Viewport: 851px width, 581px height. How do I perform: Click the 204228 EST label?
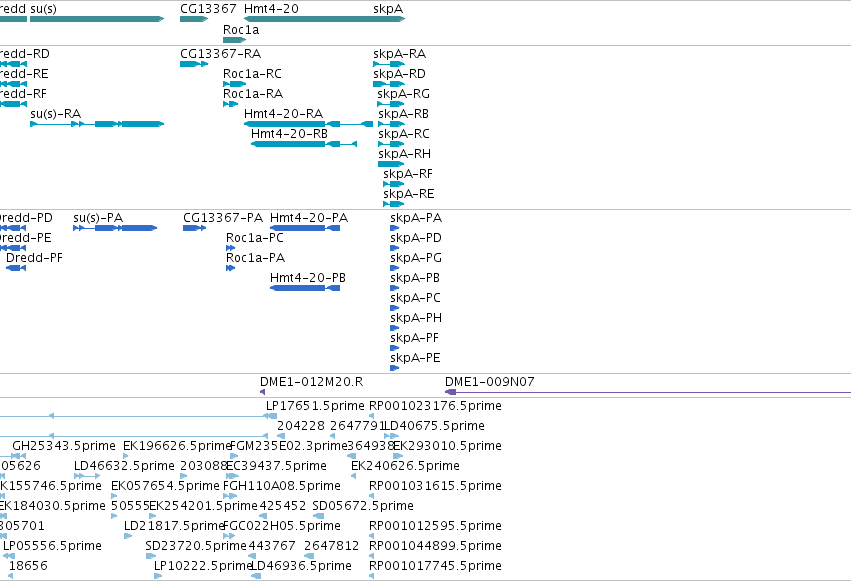point(301,426)
